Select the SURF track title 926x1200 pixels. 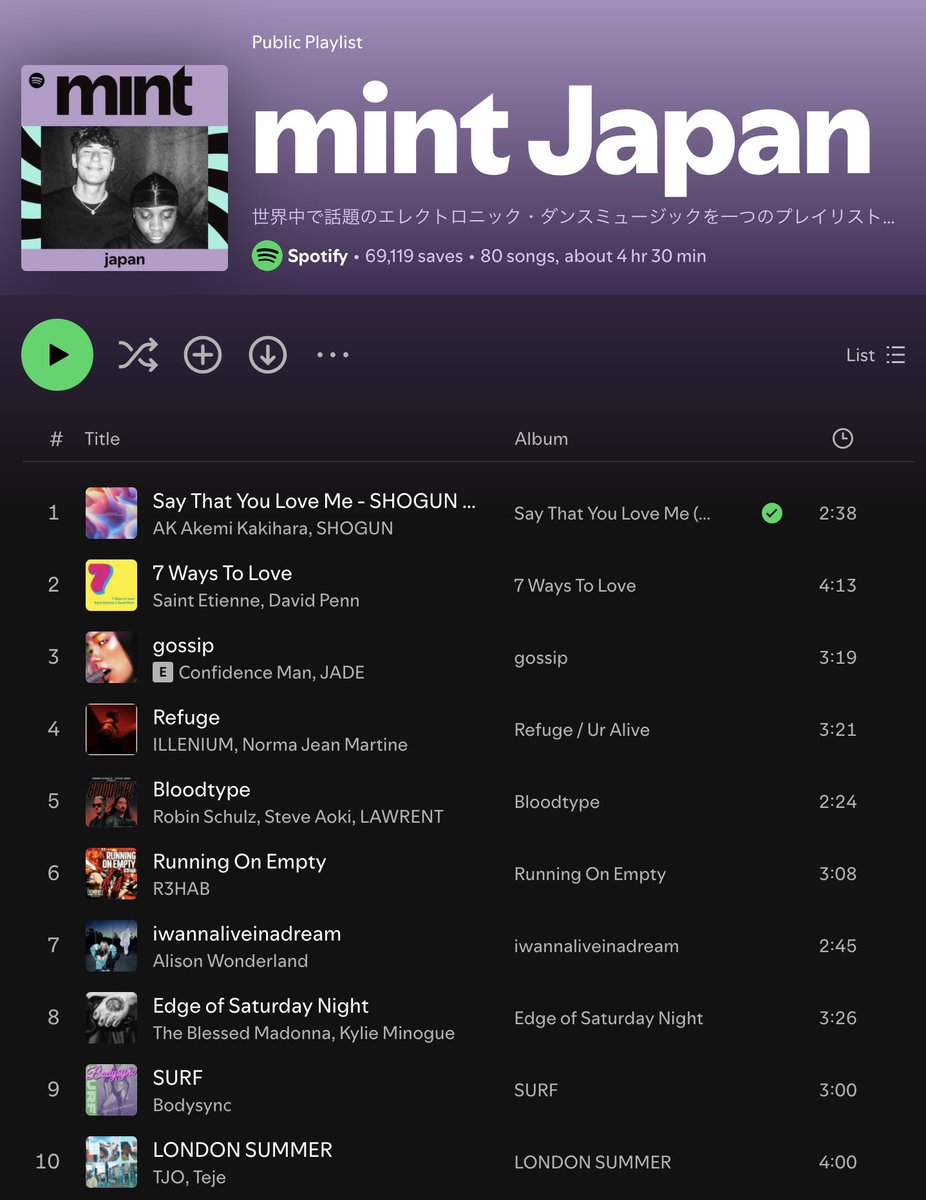178,1077
